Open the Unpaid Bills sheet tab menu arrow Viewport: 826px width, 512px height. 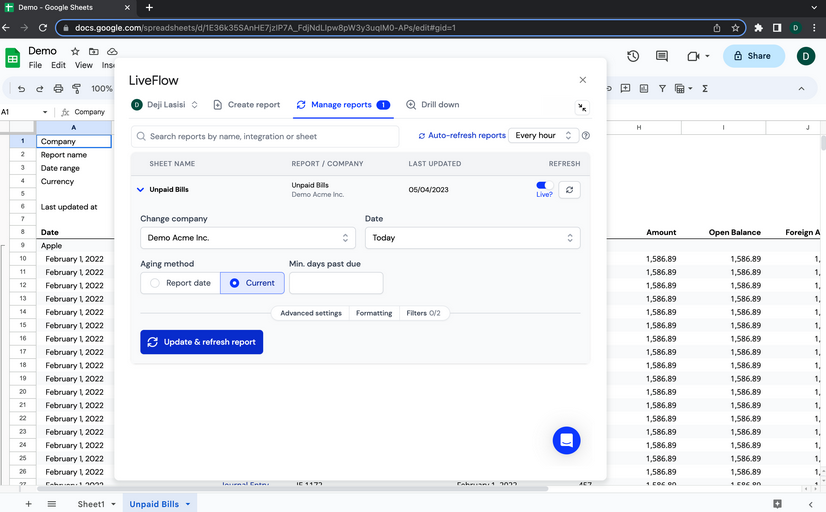click(x=188, y=504)
